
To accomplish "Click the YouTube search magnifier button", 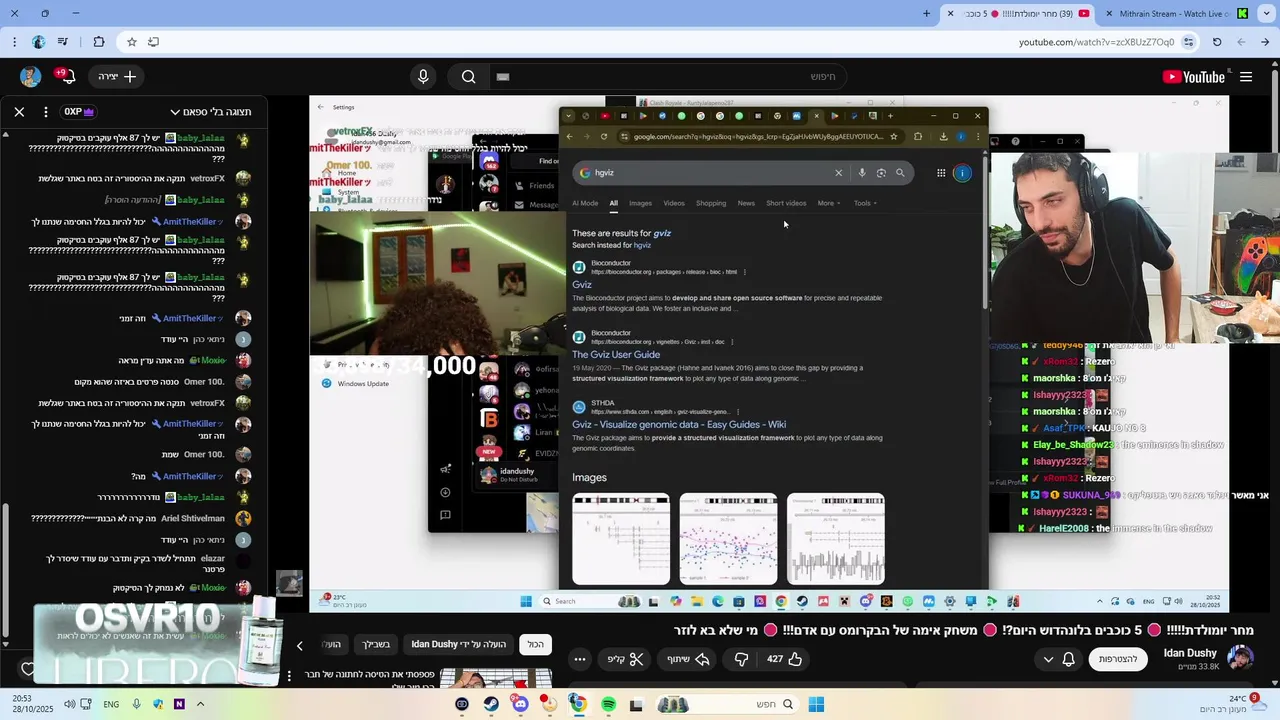I will pyautogui.click(x=468, y=77).
